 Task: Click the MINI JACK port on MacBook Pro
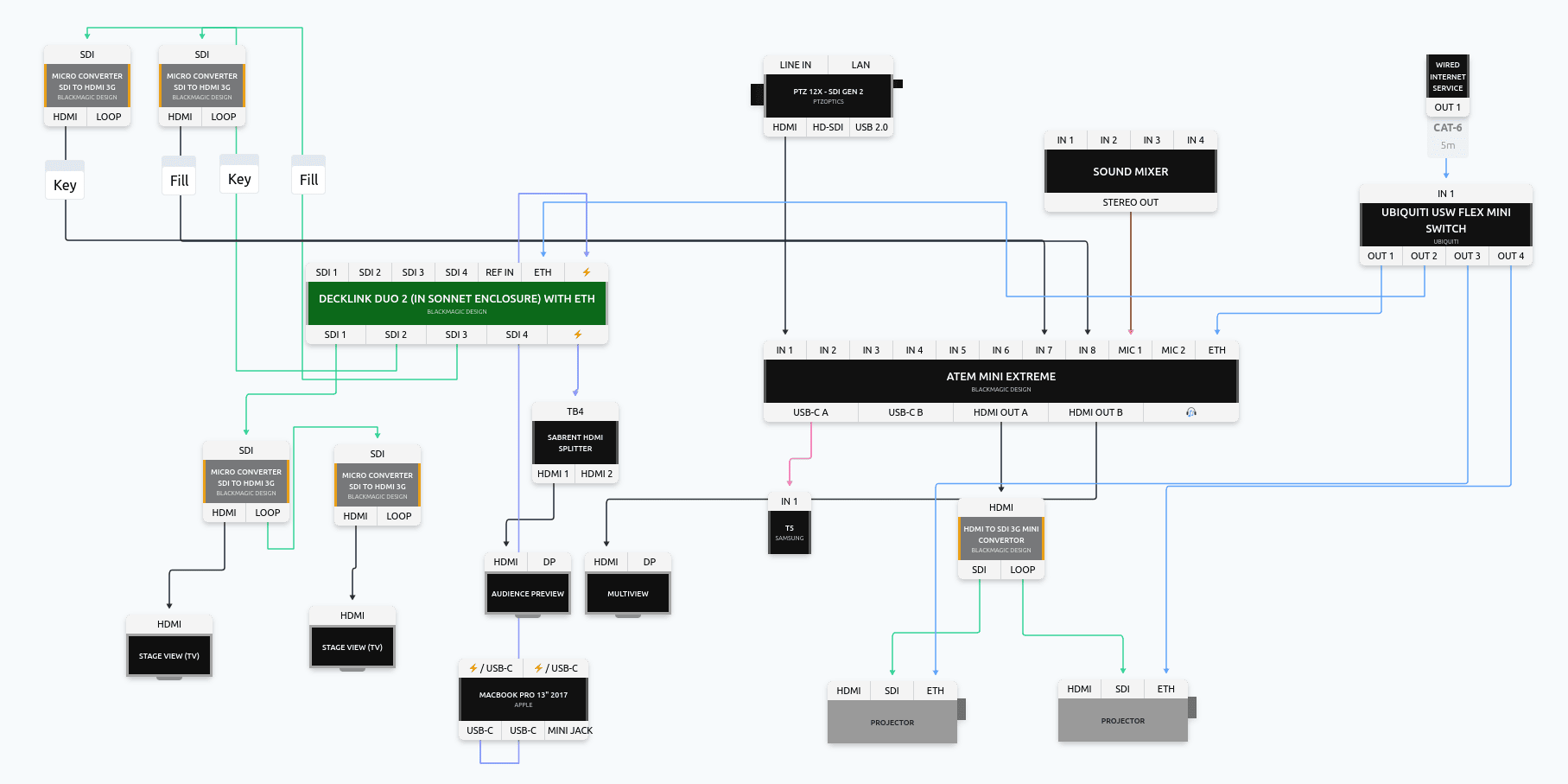coord(570,730)
